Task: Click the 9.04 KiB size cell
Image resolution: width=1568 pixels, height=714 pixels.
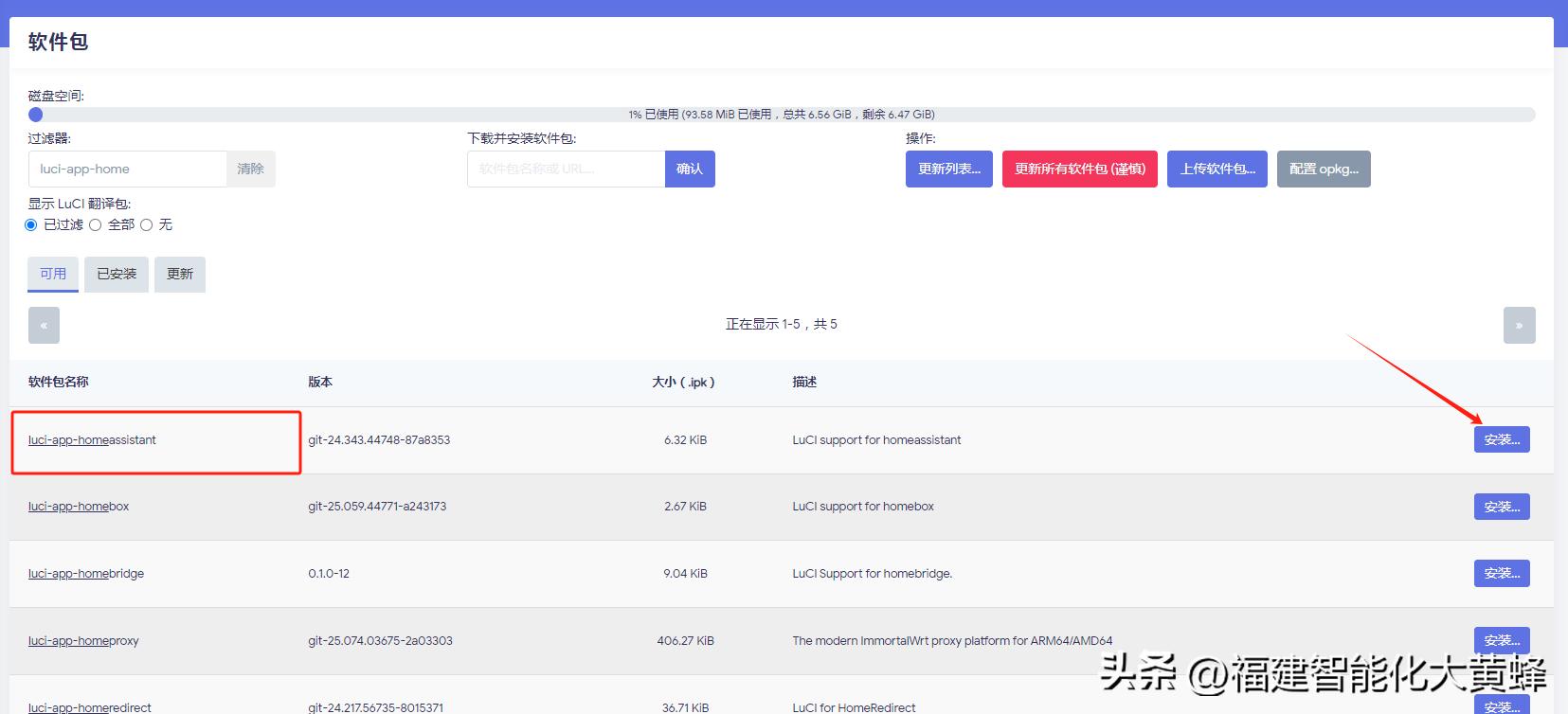Action: coord(685,573)
